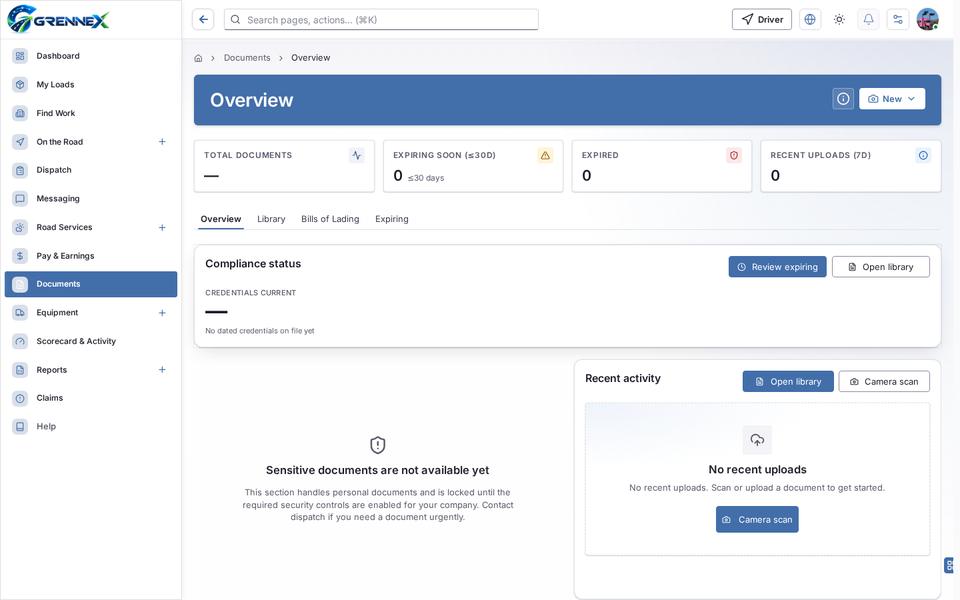This screenshot has width=960, height=600.
Task: Switch to the Expiring tab
Action: coord(392,219)
